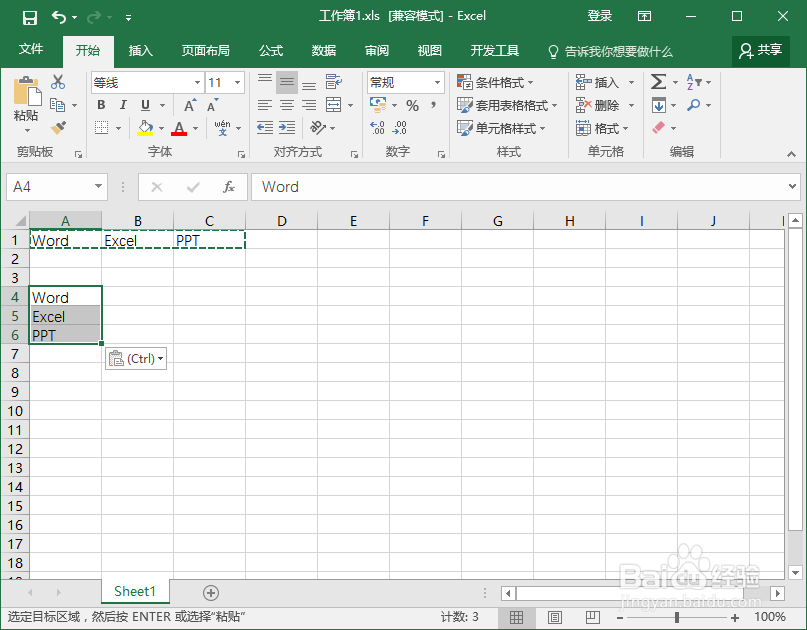Apply comma style number format
The height and width of the screenshot is (630, 807).
pyautogui.click(x=434, y=105)
